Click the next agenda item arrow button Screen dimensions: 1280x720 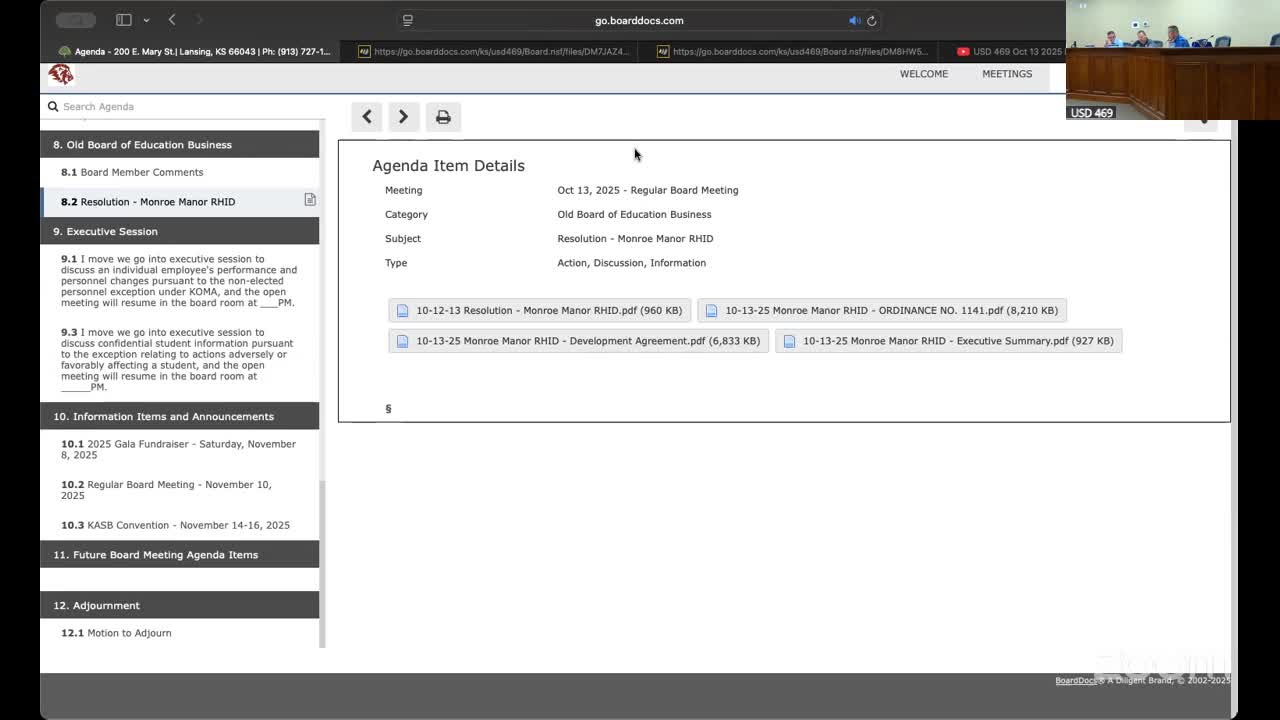coord(403,117)
